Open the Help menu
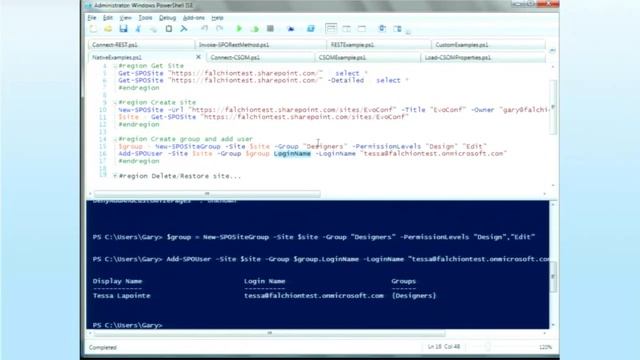 pos(217,18)
